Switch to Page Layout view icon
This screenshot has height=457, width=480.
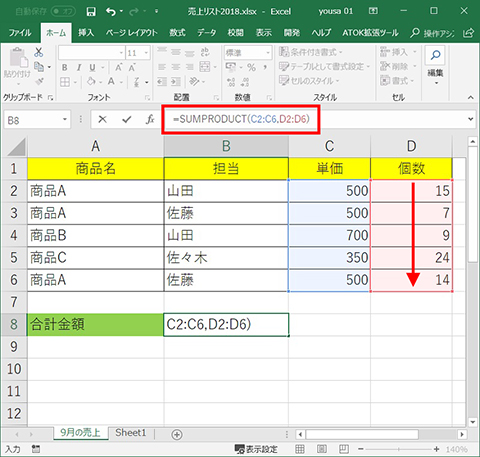322,449
